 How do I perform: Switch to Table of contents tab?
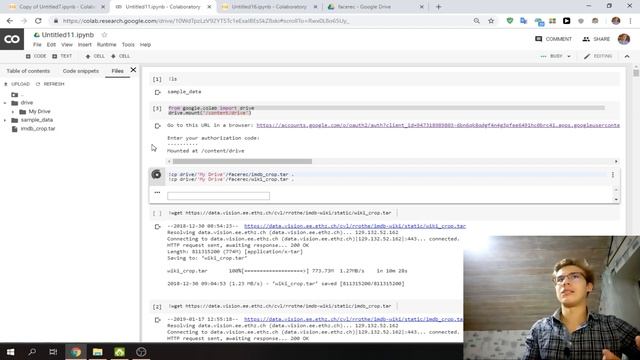coord(28,71)
